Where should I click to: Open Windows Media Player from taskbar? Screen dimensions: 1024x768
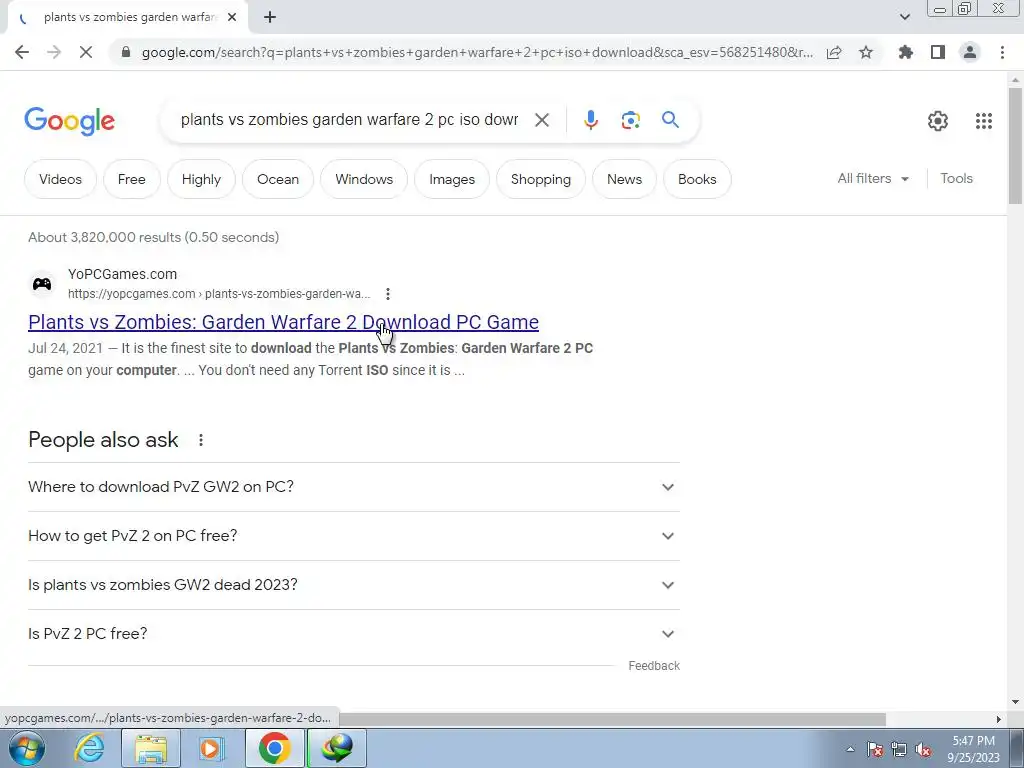click(210, 748)
